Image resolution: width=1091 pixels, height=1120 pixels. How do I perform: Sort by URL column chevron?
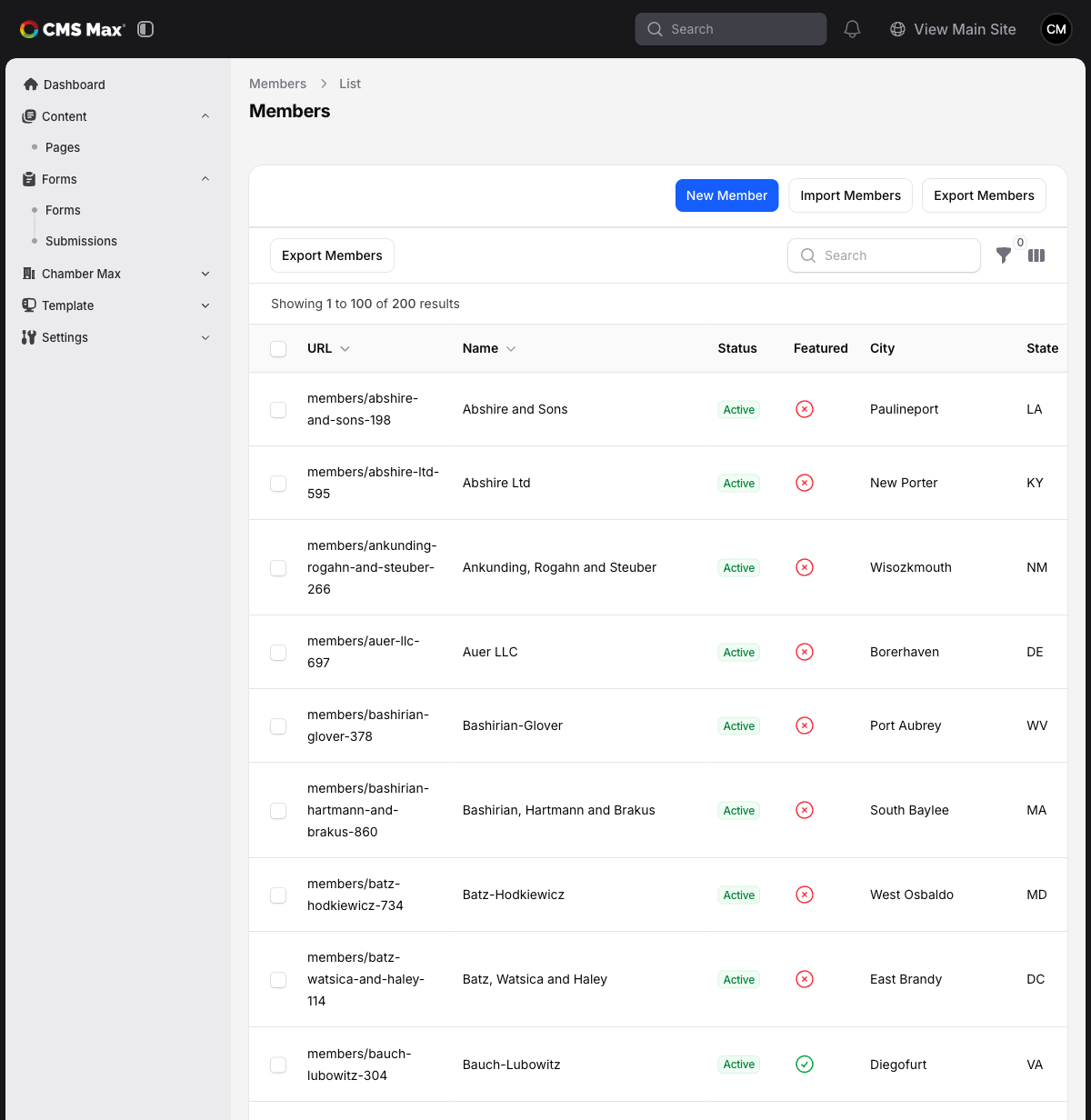[345, 349]
